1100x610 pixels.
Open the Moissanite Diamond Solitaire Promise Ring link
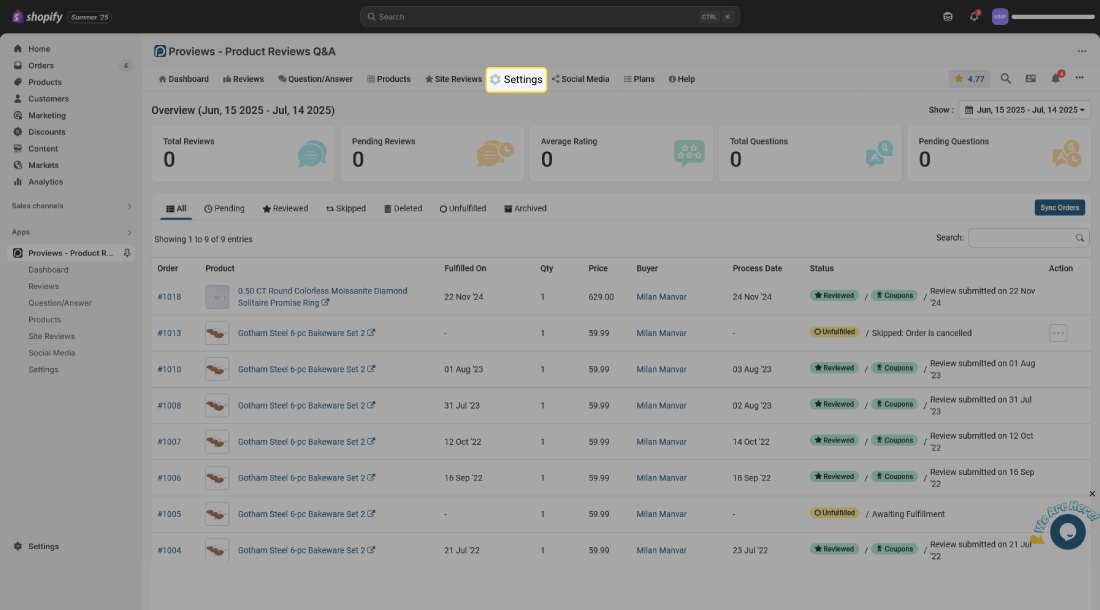click(322, 297)
